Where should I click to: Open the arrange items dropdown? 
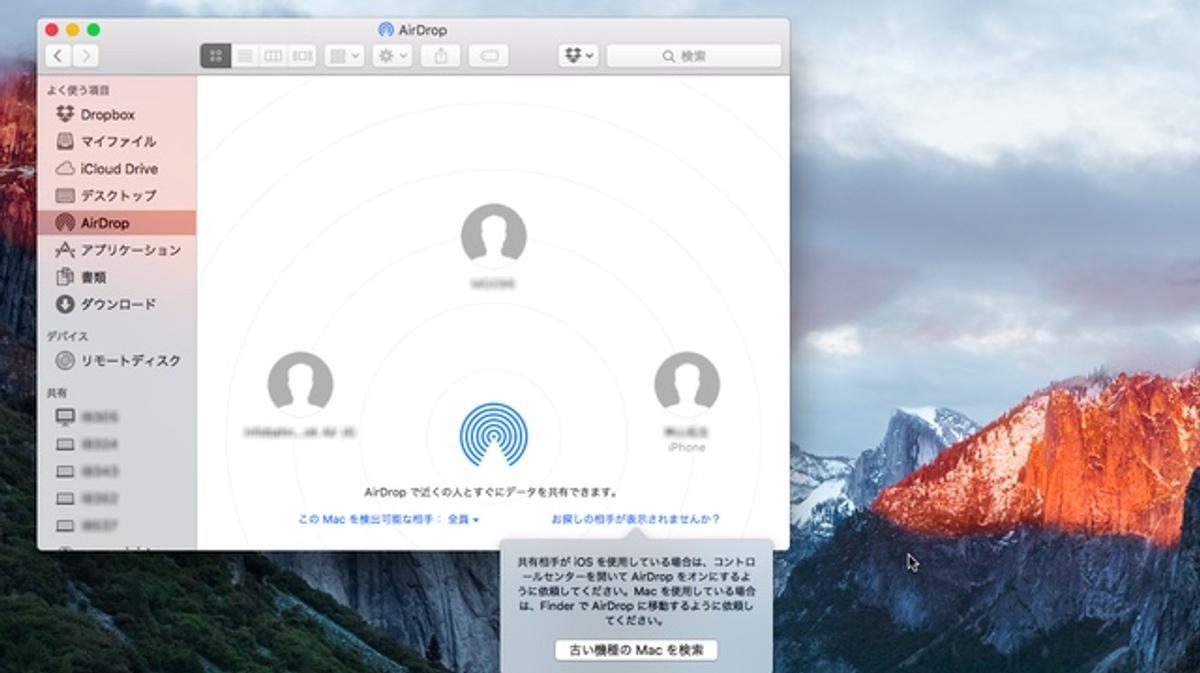[344, 56]
